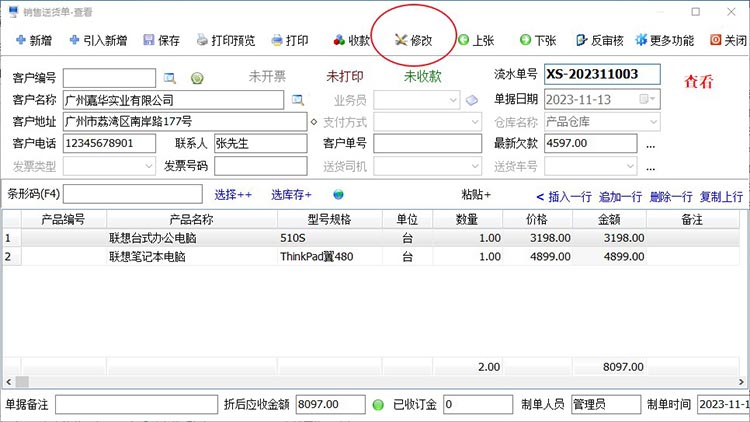
Task: Go to previous record with 上张
Action: 476,41
